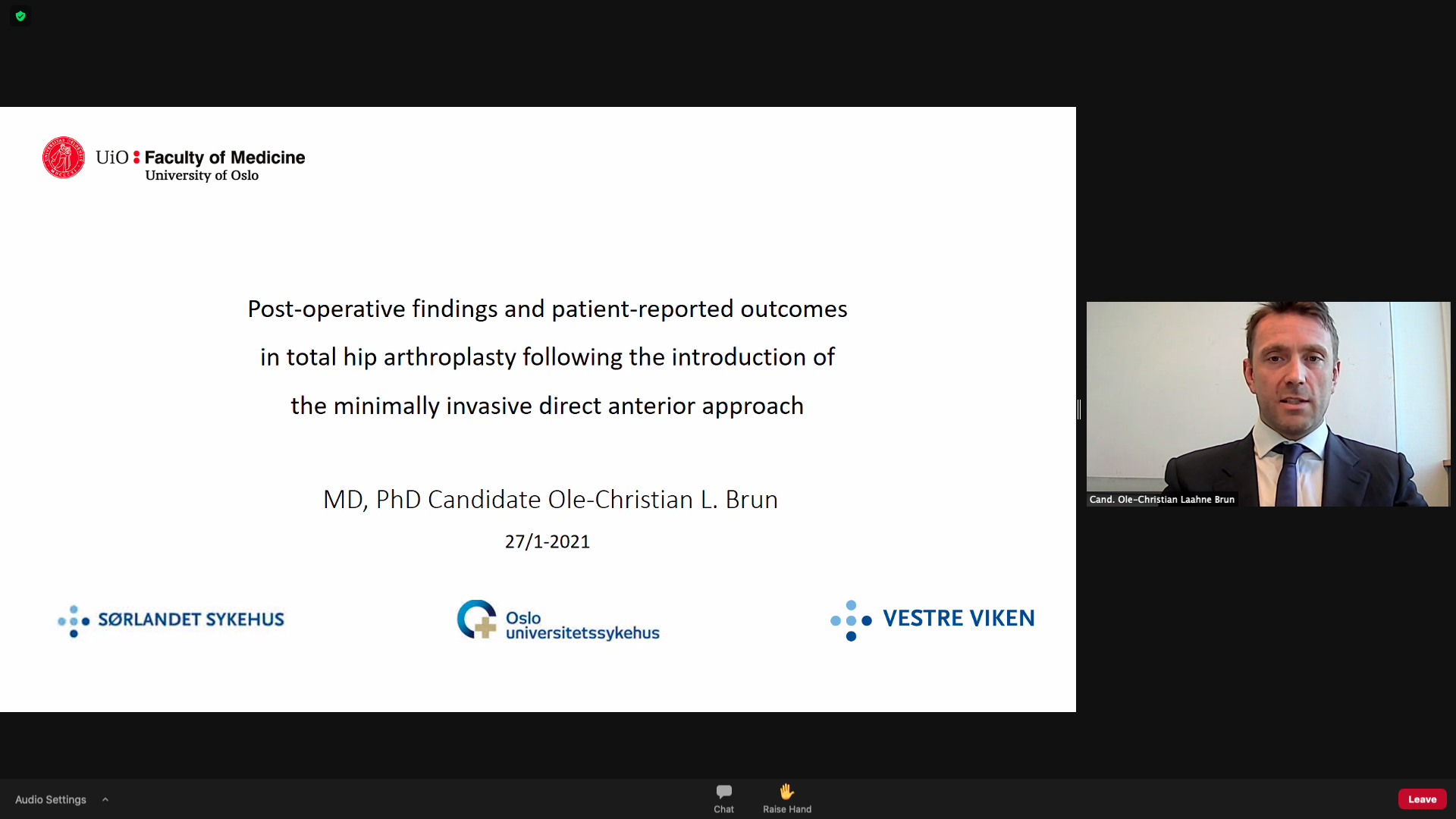Image resolution: width=1456 pixels, height=819 pixels.
Task: Click the Vestre Viken dots logo
Action: click(851, 620)
